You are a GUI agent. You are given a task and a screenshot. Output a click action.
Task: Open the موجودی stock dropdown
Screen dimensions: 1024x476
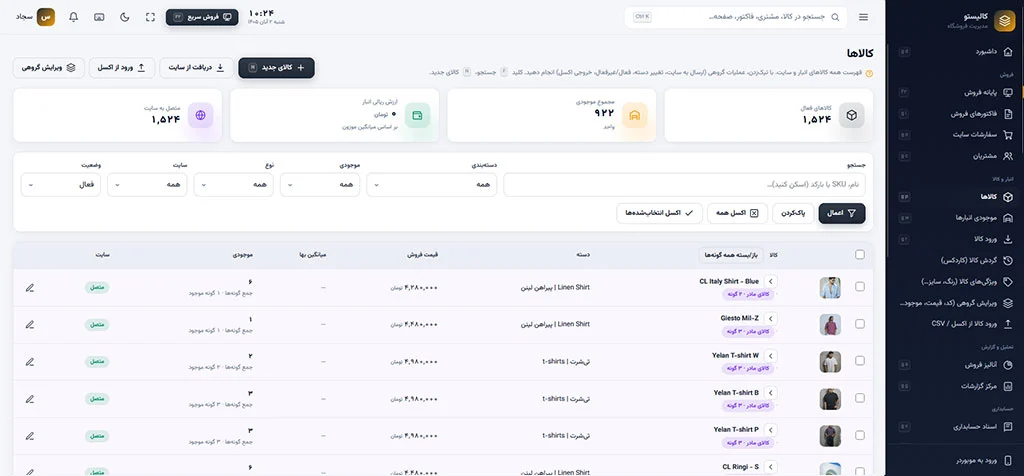(x=320, y=185)
